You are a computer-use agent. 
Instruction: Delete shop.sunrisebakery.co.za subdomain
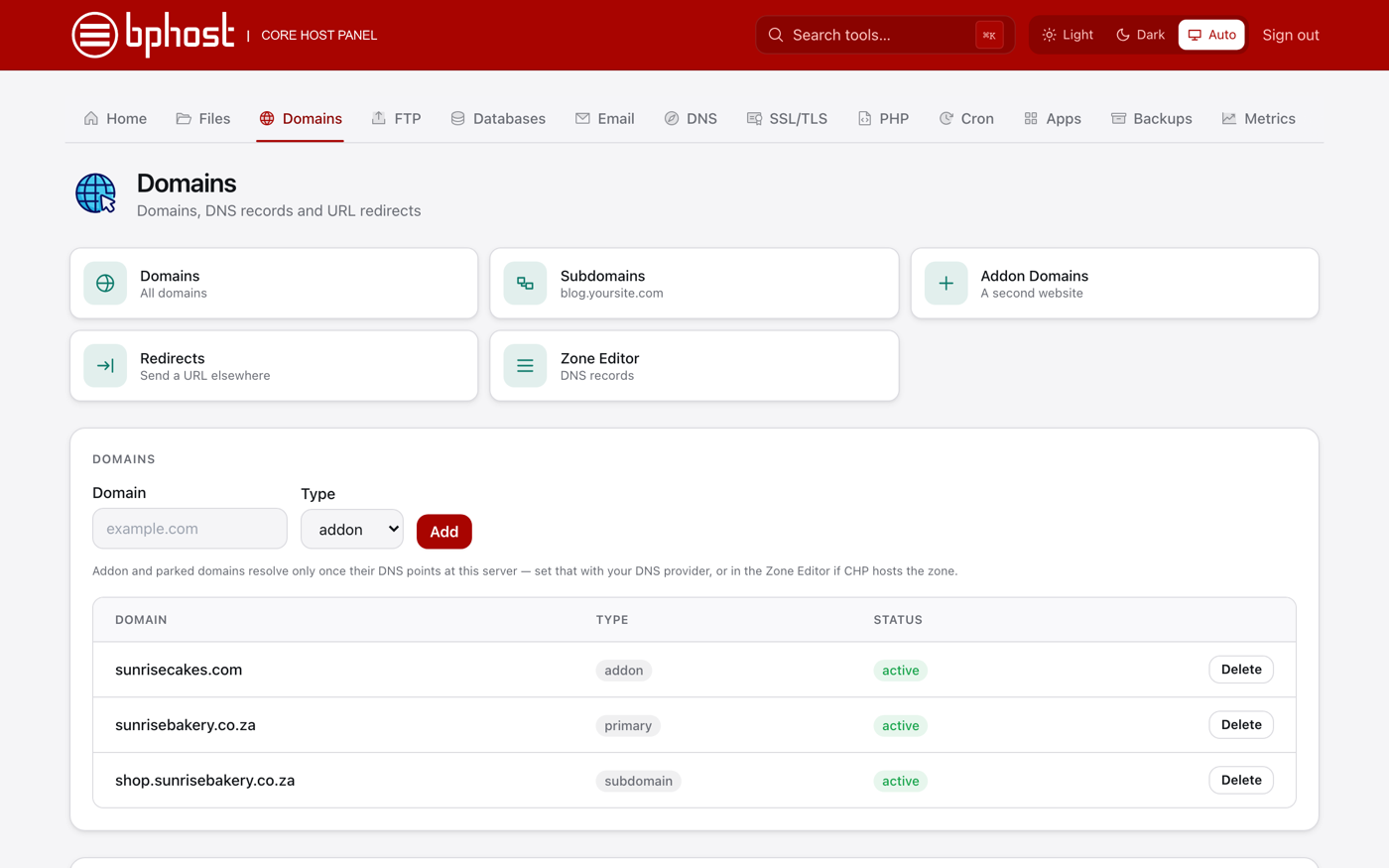1240,781
